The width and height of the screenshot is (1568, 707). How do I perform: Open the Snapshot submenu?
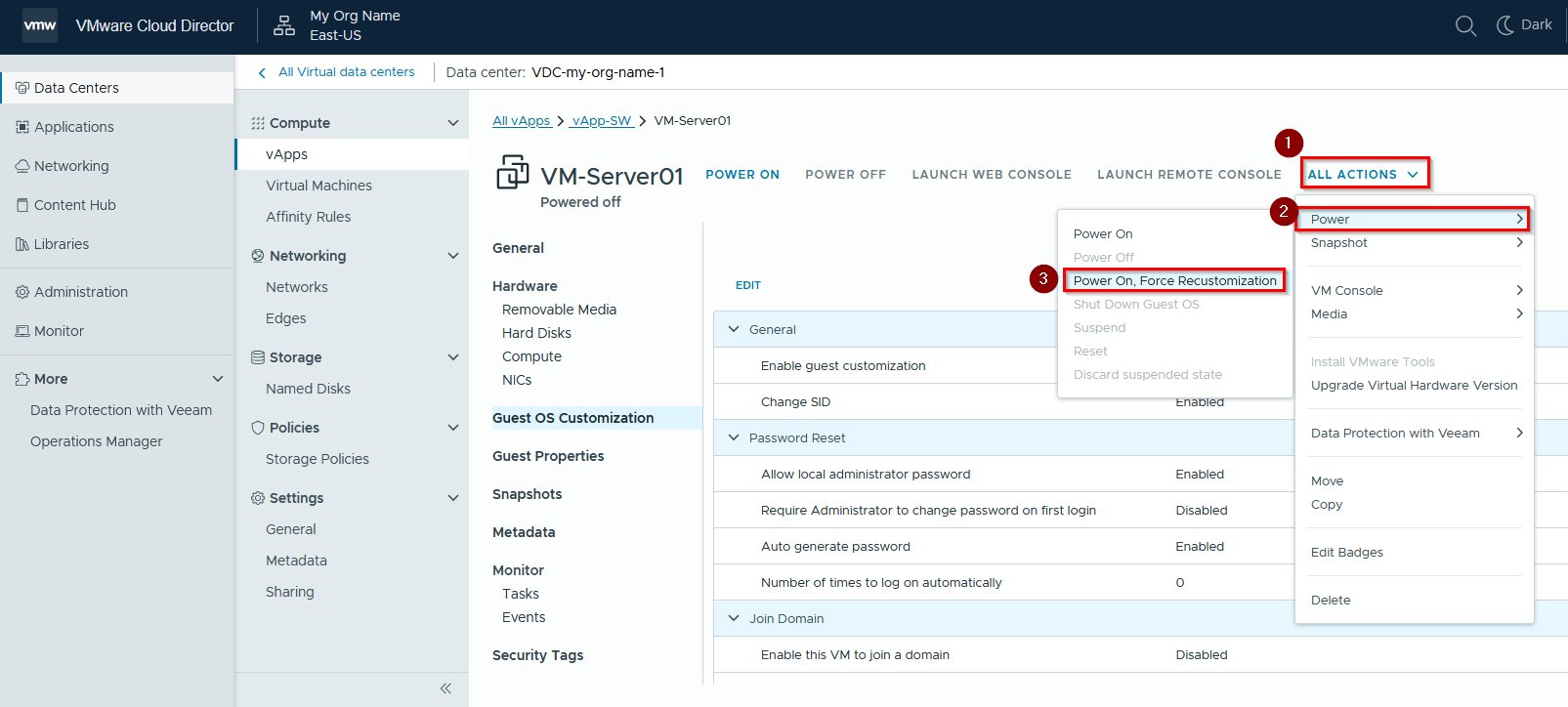click(x=1414, y=242)
